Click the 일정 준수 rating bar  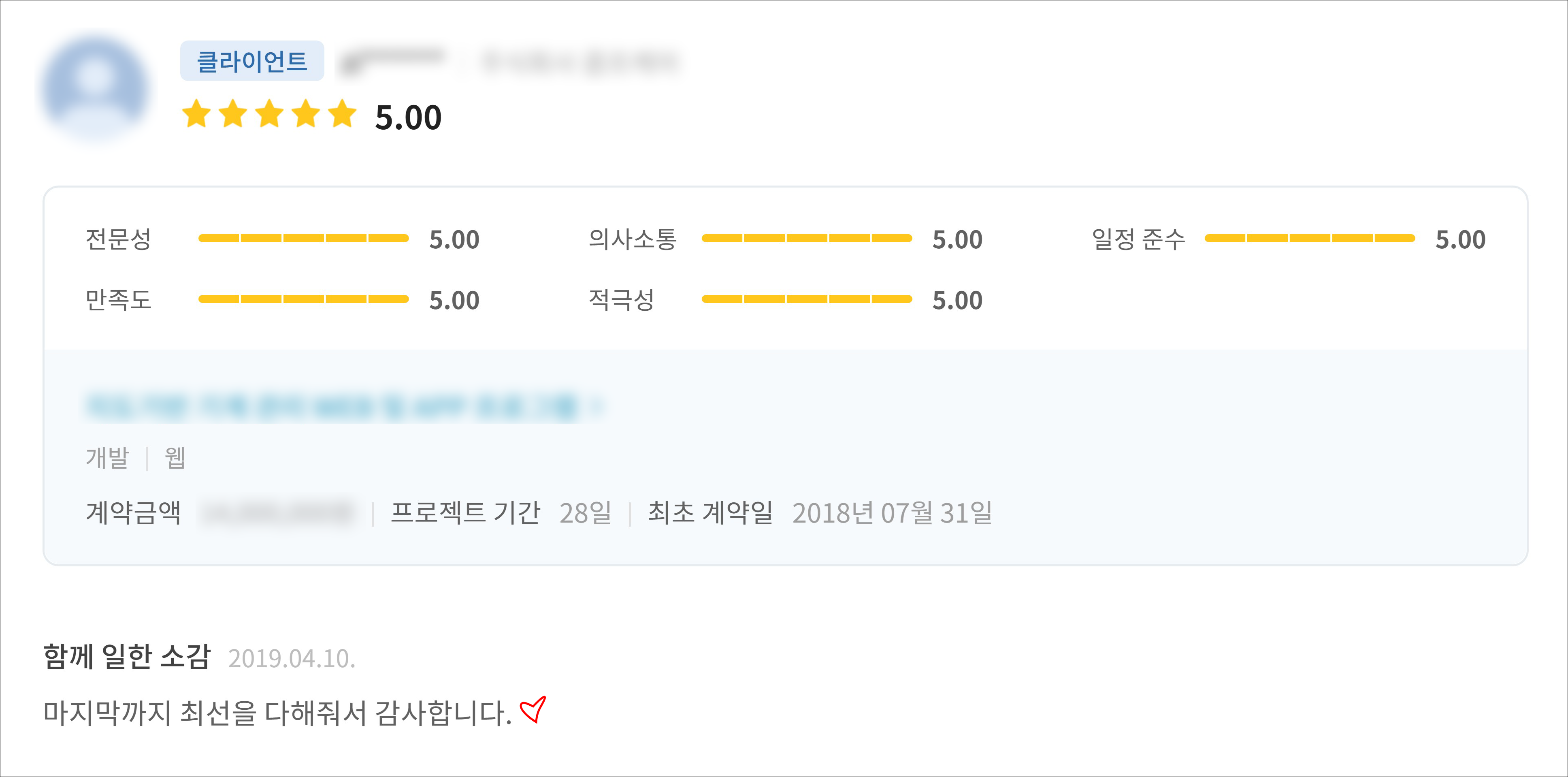1309,238
